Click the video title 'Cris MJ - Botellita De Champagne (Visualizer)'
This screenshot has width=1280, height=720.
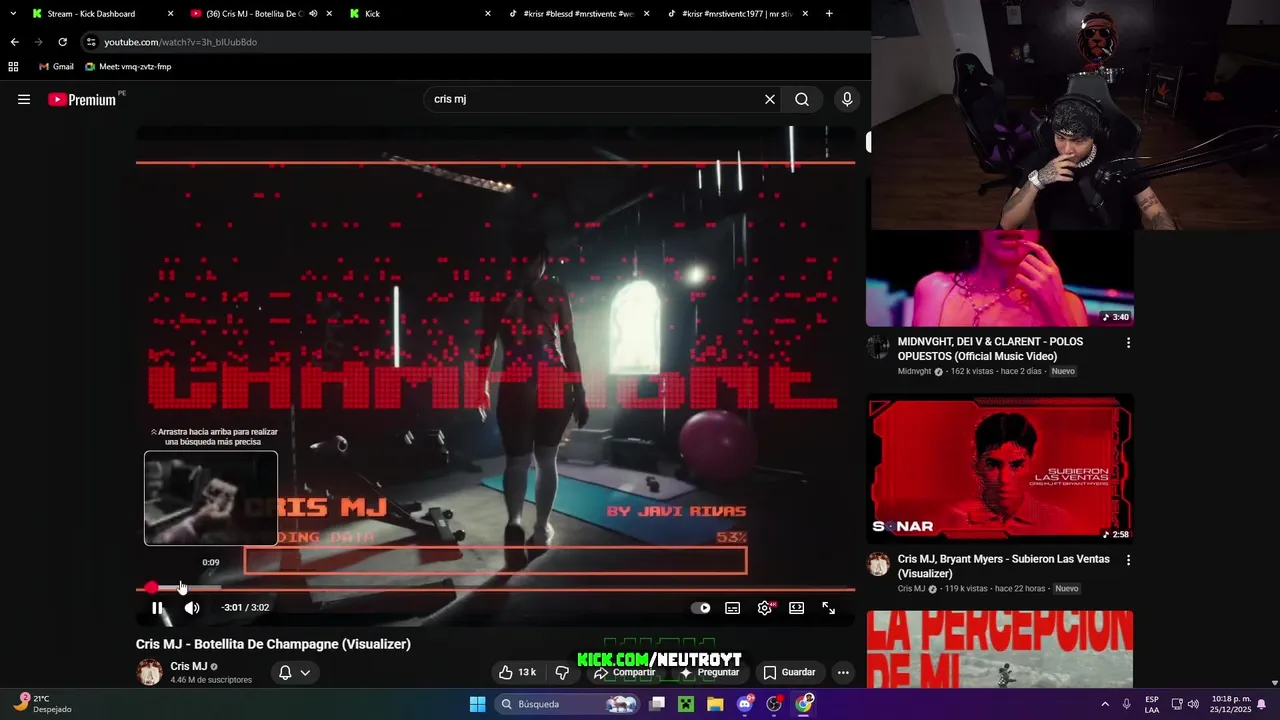pos(273,644)
